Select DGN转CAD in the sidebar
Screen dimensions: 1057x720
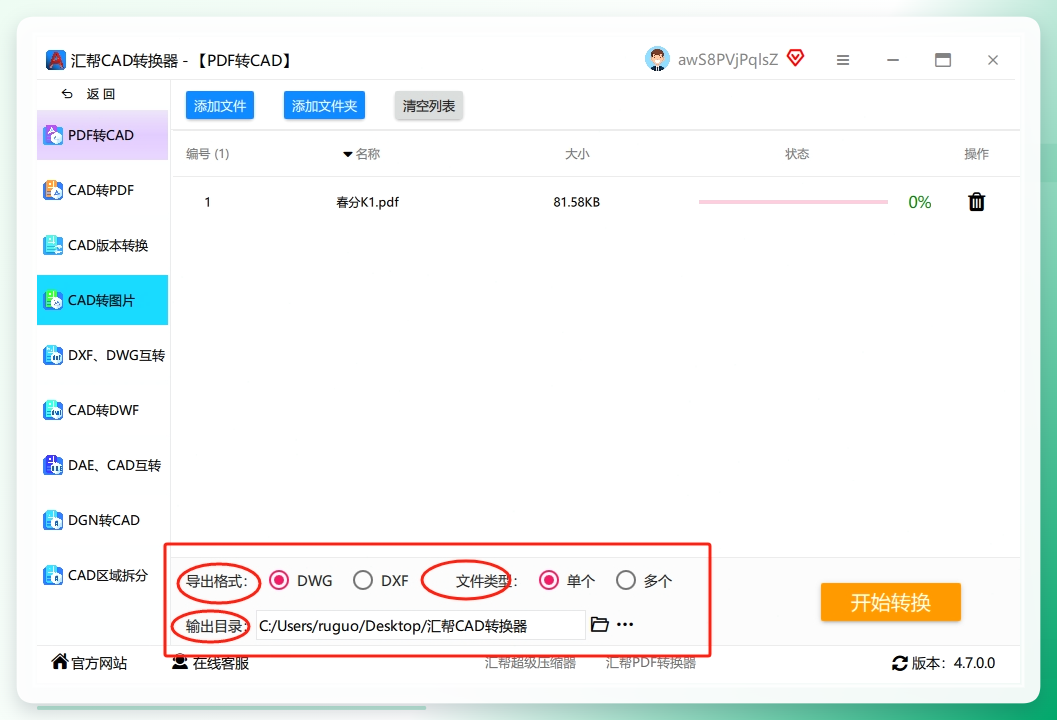click(102, 520)
